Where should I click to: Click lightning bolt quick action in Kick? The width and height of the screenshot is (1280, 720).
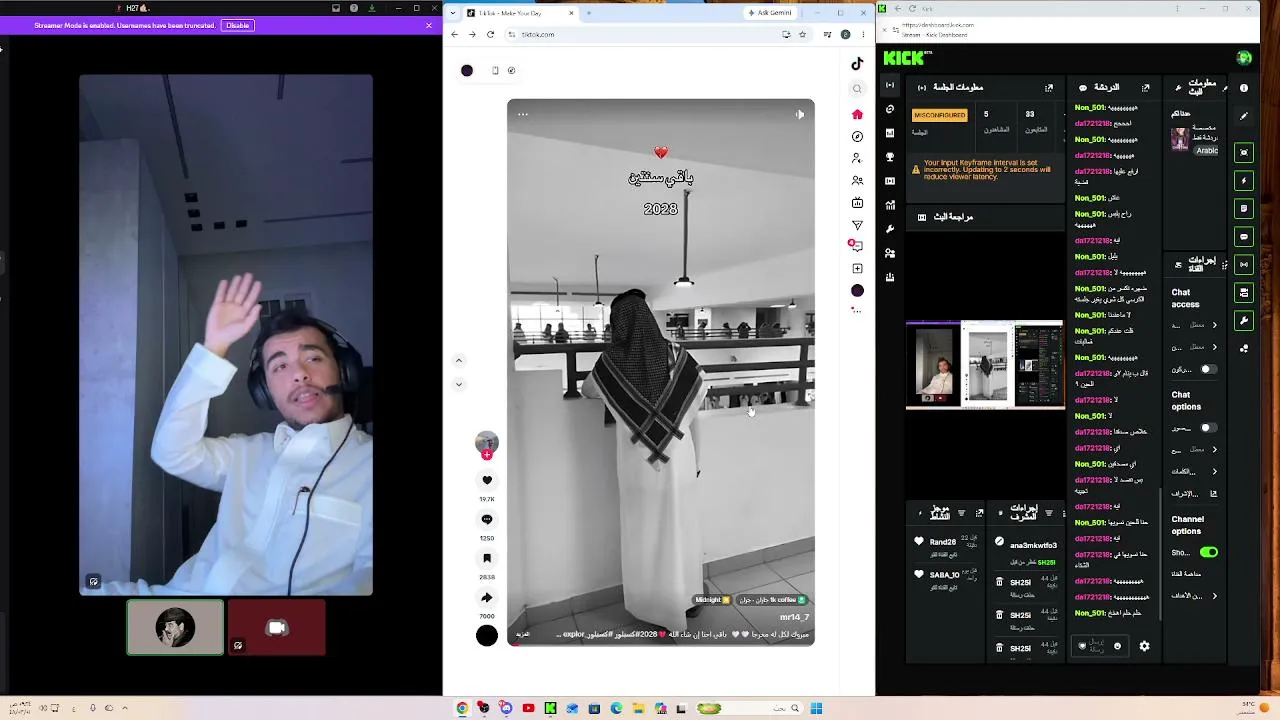click(x=1244, y=181)
